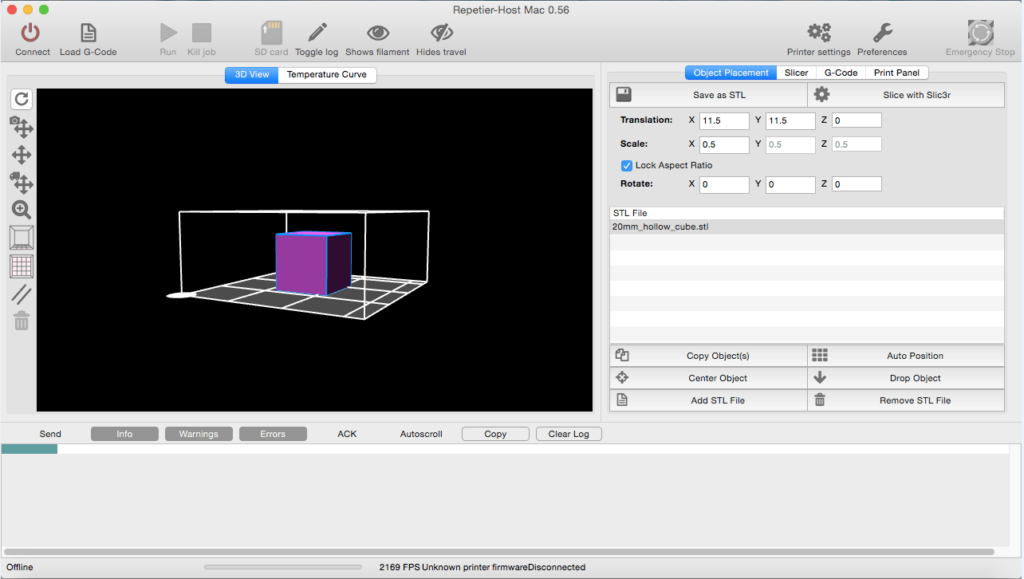Click the STL File column header
Image resolution: width=1024 pixels, height=579 pixels.
pos(807,213)
